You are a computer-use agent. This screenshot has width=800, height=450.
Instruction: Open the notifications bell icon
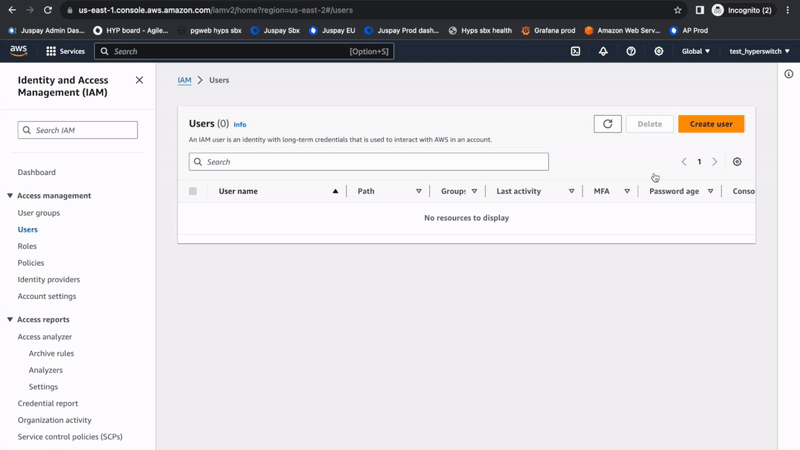click(603, 51)
